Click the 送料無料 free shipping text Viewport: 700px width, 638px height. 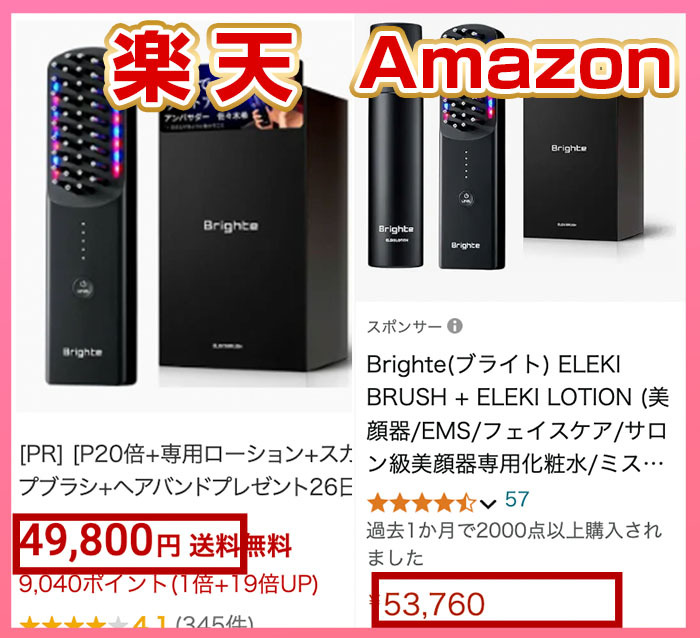(241, 545)
